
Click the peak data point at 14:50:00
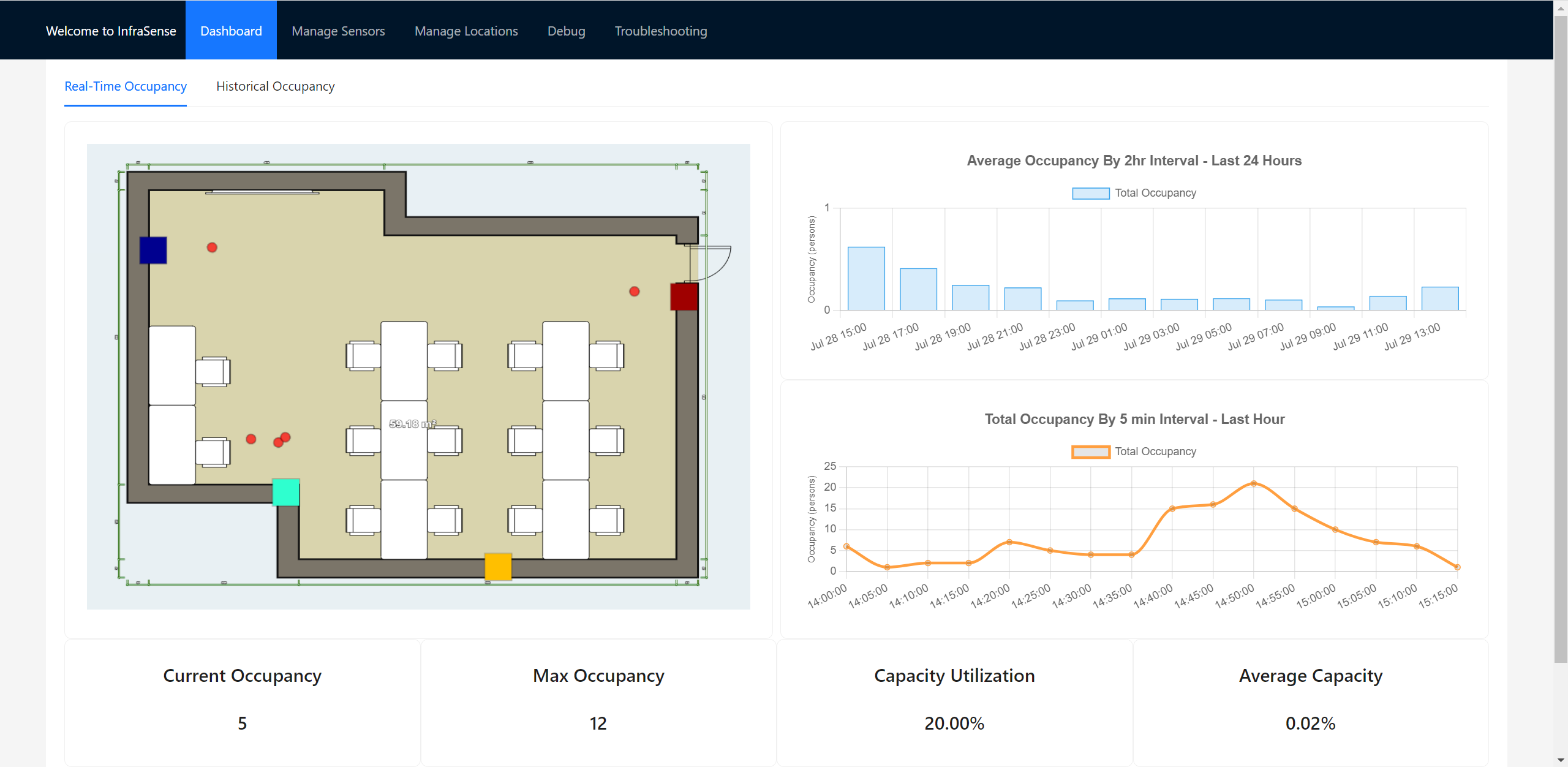tap(1254, 483)
